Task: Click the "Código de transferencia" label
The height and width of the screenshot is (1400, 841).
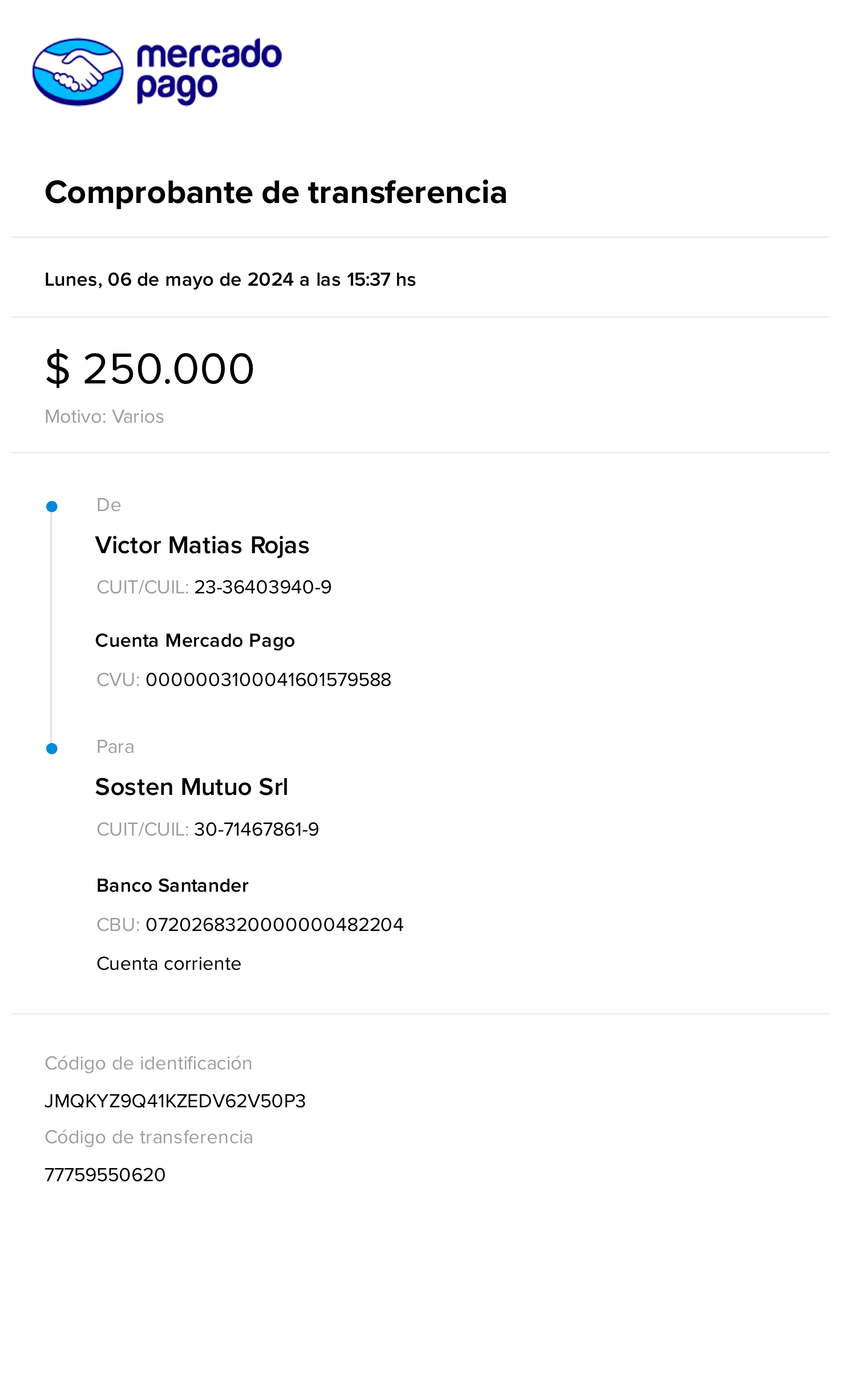Action: click(x=148, y=1137)
